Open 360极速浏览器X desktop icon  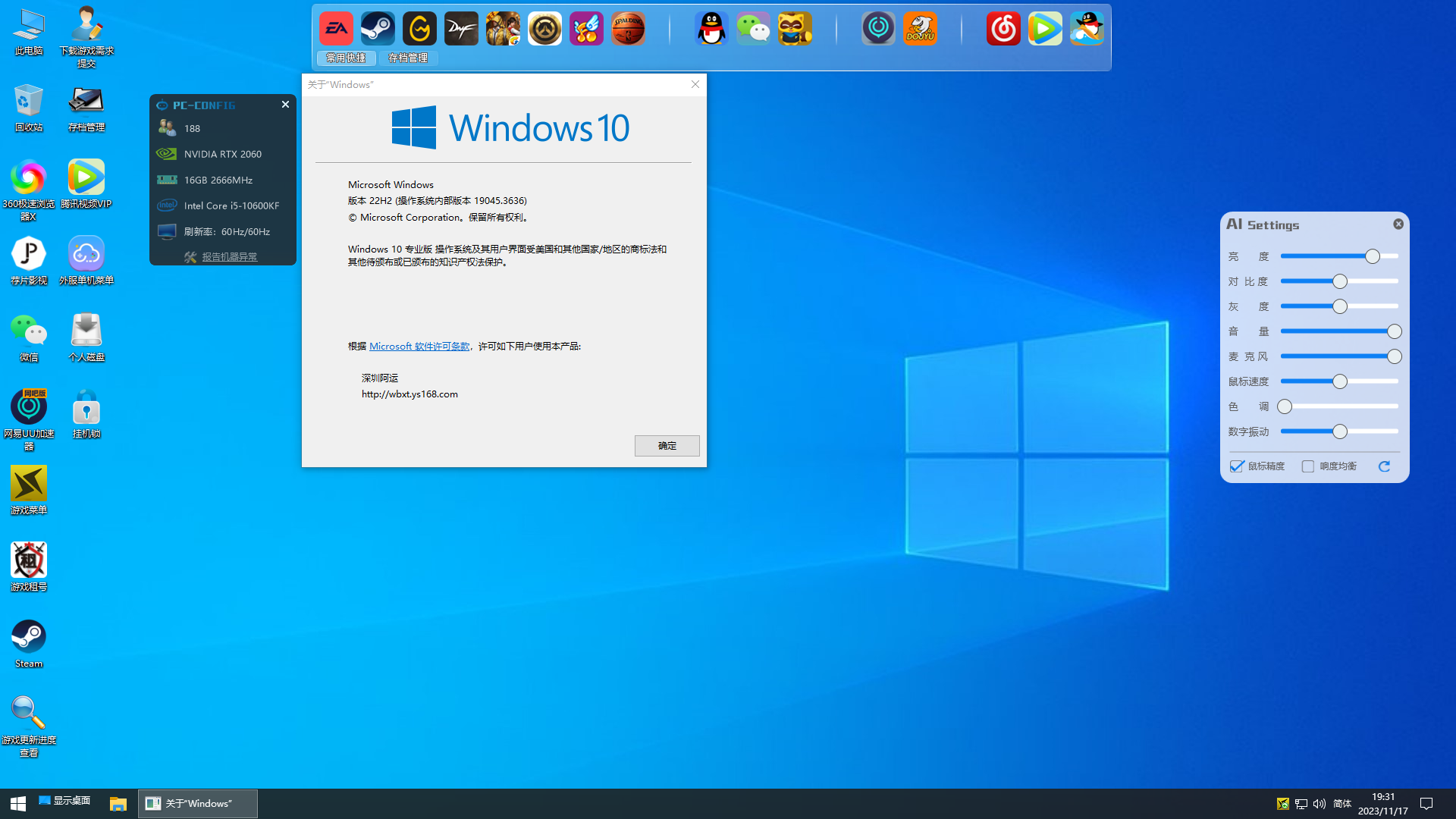tap(29, 191)
